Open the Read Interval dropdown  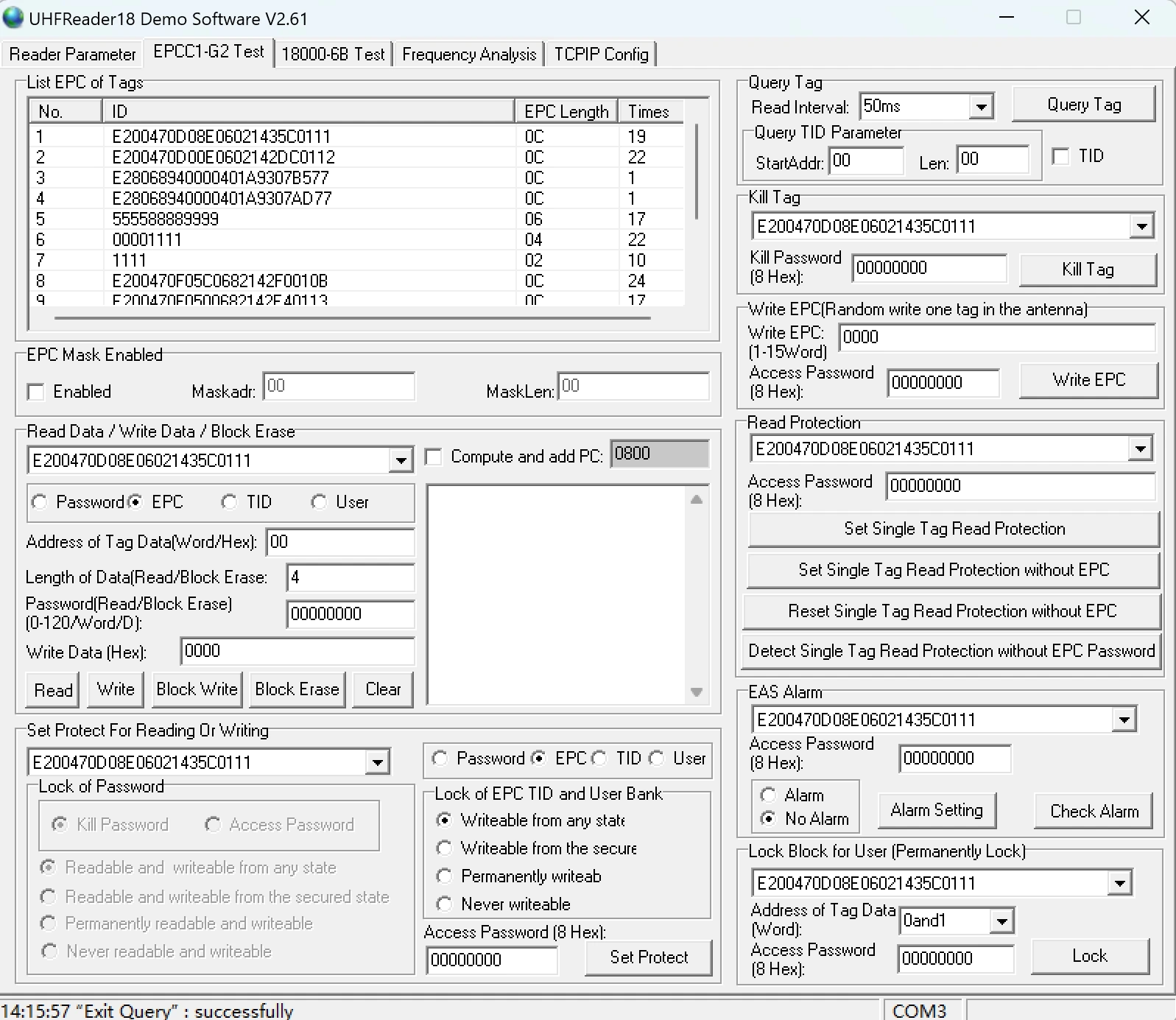point(980,108)
